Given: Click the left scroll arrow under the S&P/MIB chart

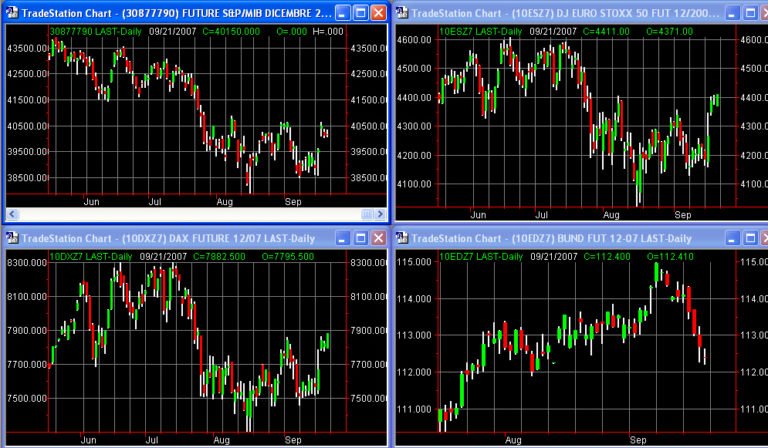Looking at the screenshot, I should tap(12, 214).
